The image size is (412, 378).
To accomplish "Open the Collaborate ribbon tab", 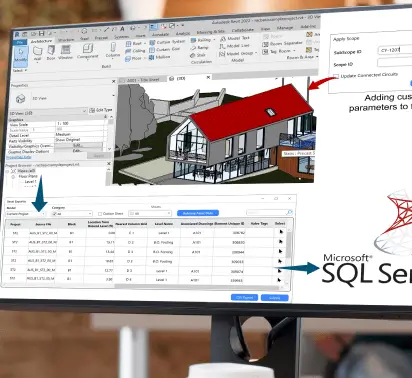I will (243, 30).
